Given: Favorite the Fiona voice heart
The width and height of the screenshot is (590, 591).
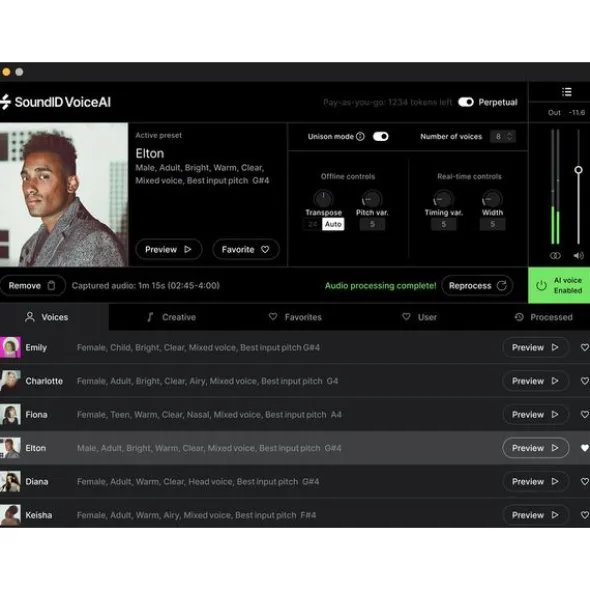Looking at the screenshot, I should click(x=584, y=415).
